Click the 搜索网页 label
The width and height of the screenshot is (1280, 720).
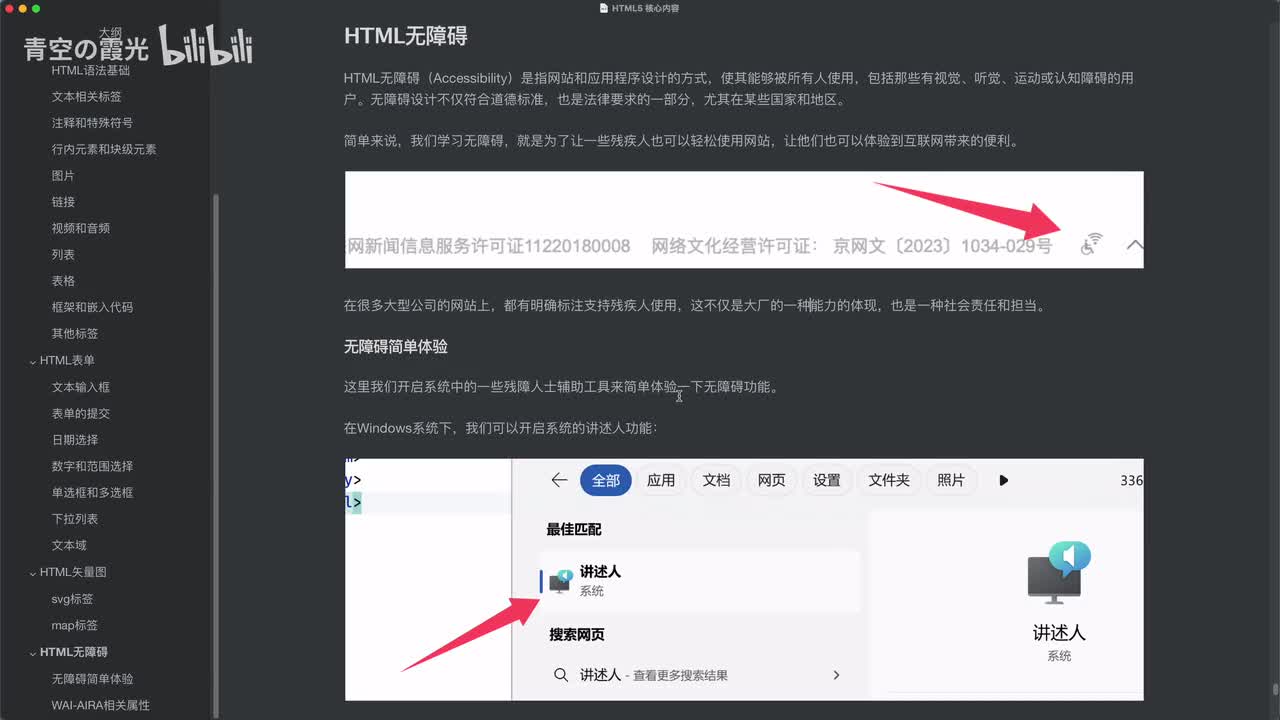[577, 634]
